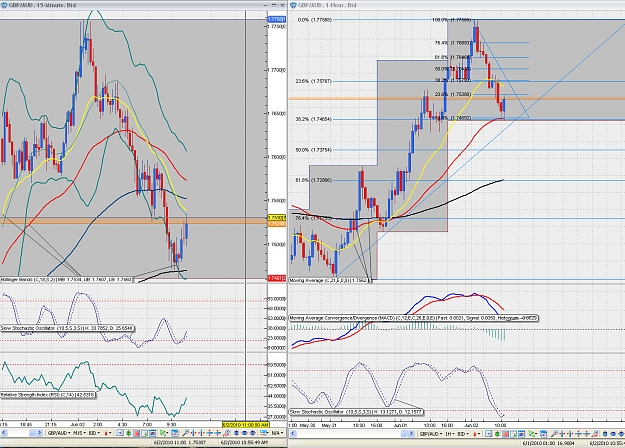
Task: Click blue 1.7750 price marker on 15-Minute axis
Action: (x=277, y=19)
